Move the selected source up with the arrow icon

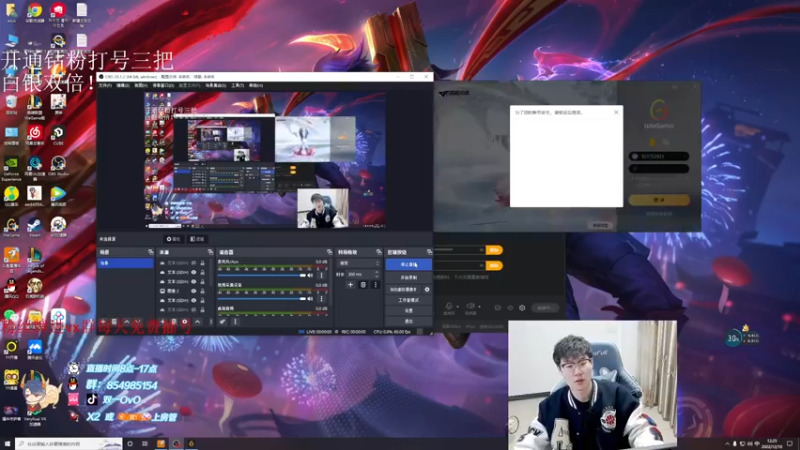197,321
